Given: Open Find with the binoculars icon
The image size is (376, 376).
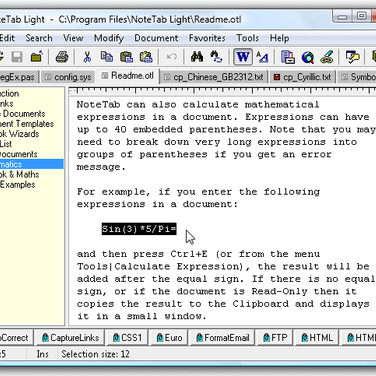Looking at the screenshot, I should (x=197, y=57).
